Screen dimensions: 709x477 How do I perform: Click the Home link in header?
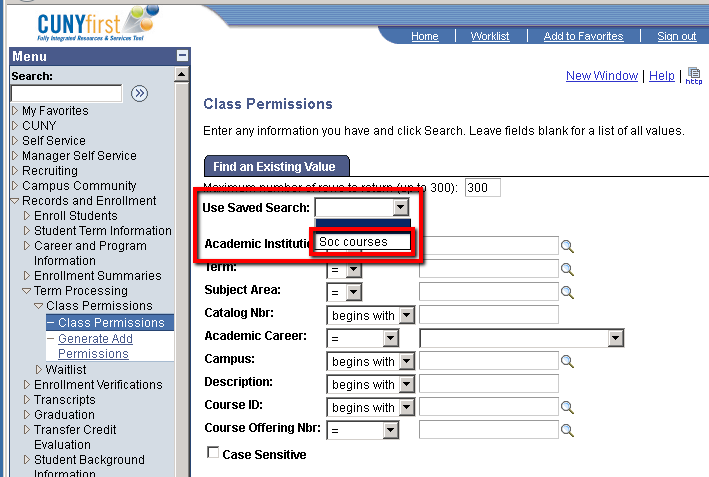(425, 36)
